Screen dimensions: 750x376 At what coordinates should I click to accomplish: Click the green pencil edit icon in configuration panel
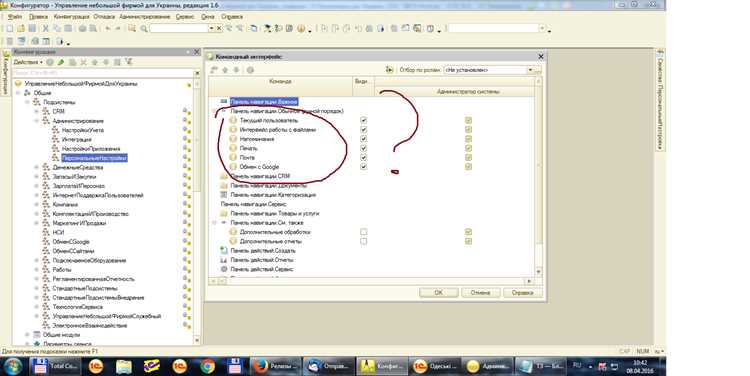(61, 62)
